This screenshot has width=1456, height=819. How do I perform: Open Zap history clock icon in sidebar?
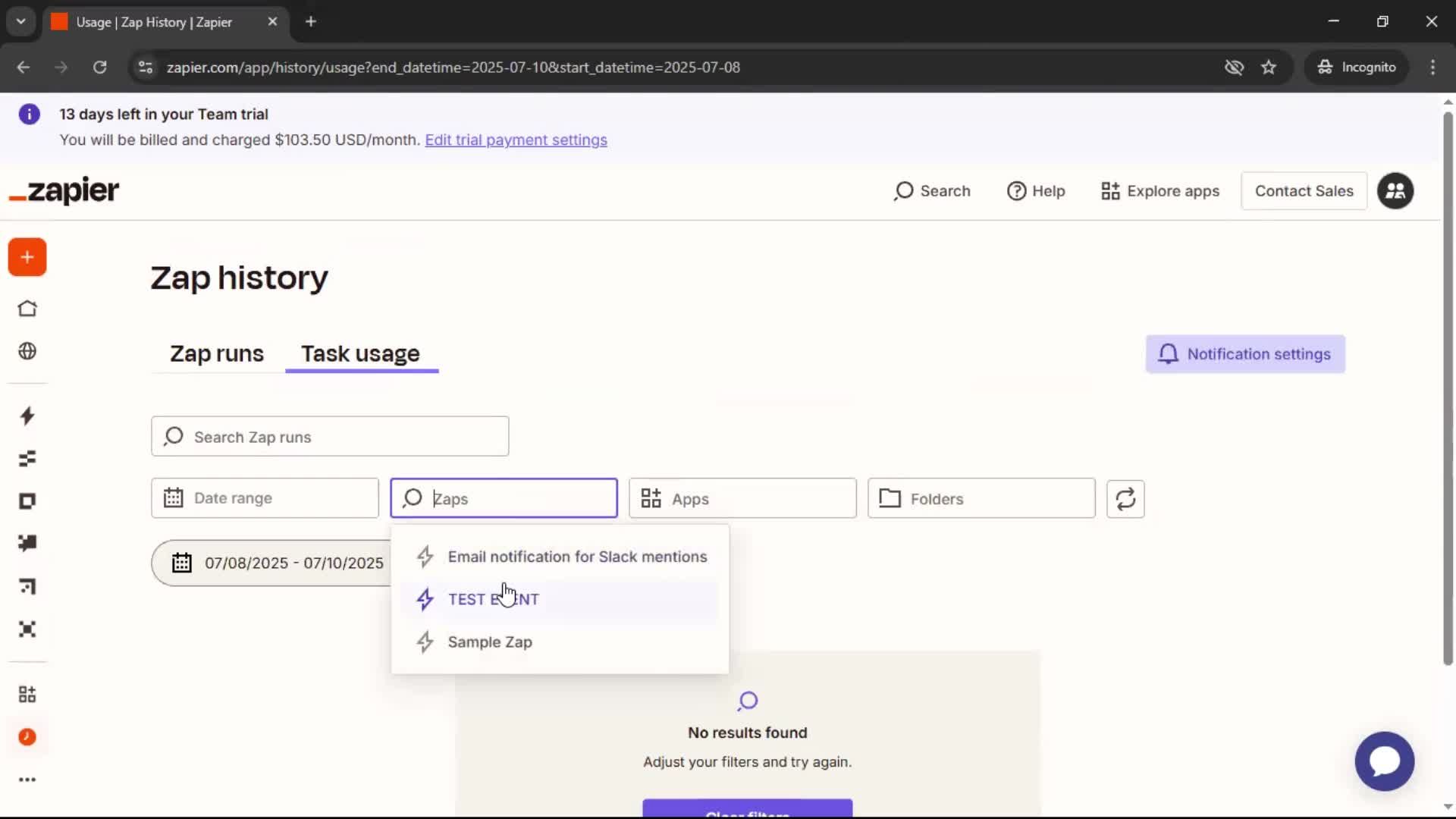tap(27, 737)
